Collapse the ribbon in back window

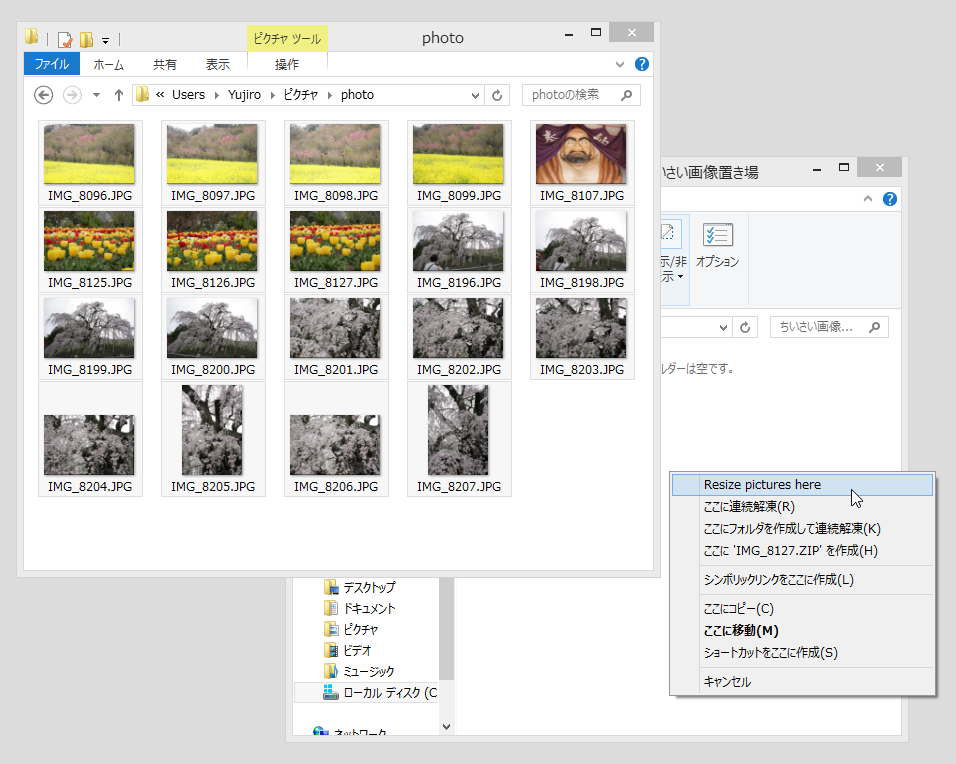click(868, 199)
